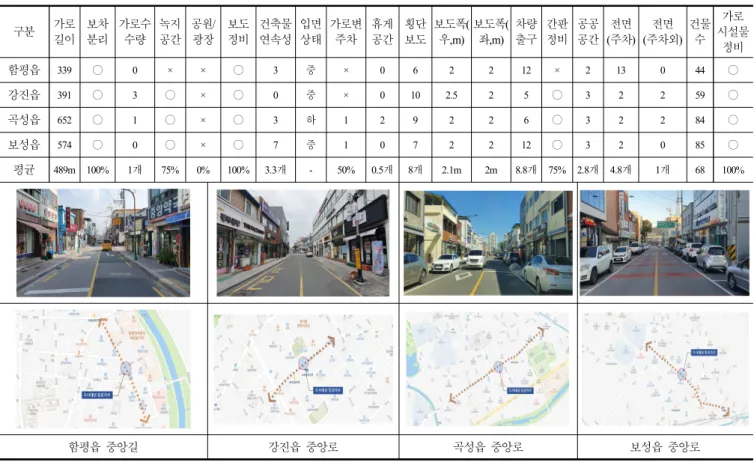Select the 가로 길이 column header
Image resolution: width=754 pixels, height=462 pixels.
pyautogui.click(x=64, y=32)
